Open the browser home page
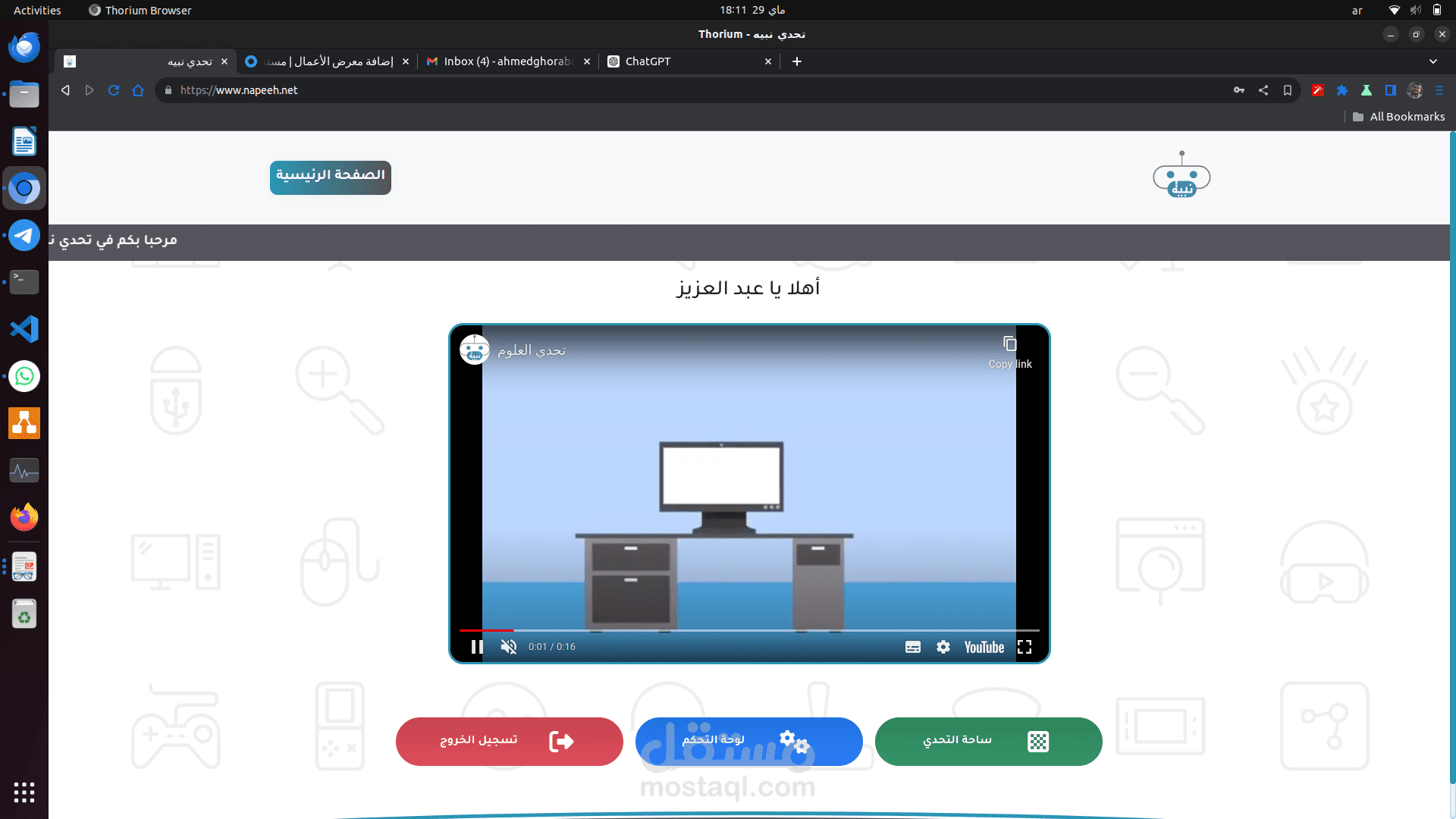Viewport: 1456px width, 819px height. click(138, 90)
